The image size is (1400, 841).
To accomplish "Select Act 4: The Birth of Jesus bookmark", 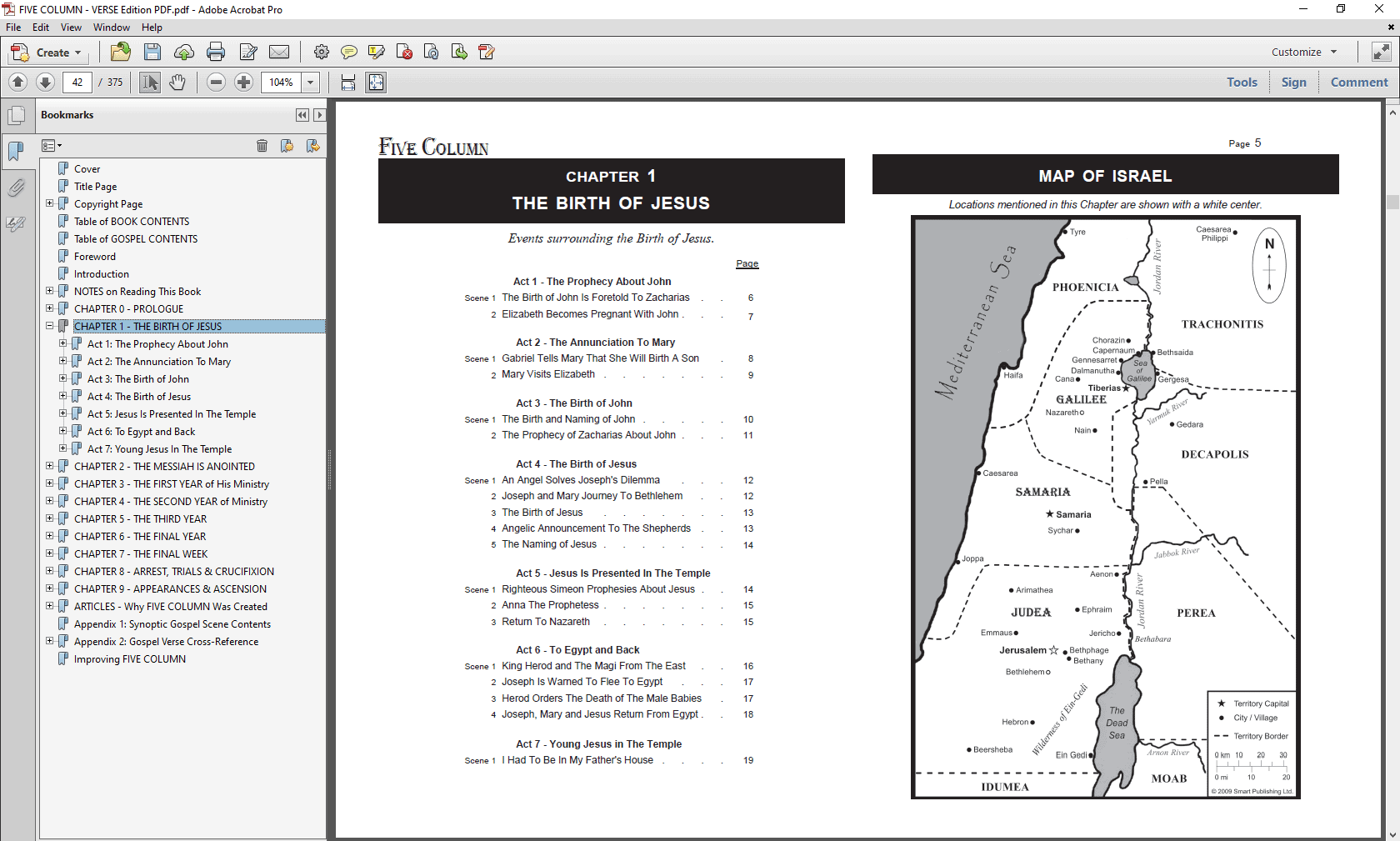I will pos(139,397).
